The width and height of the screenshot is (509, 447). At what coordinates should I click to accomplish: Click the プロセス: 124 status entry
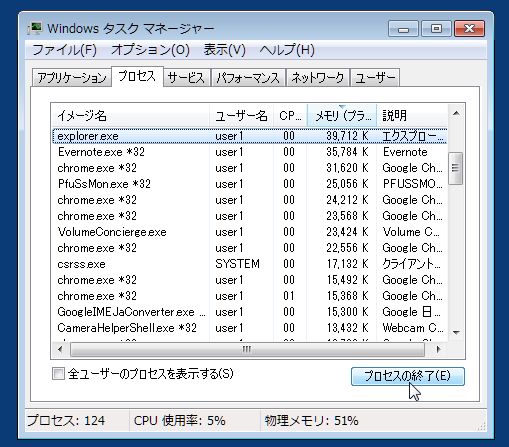66,421
